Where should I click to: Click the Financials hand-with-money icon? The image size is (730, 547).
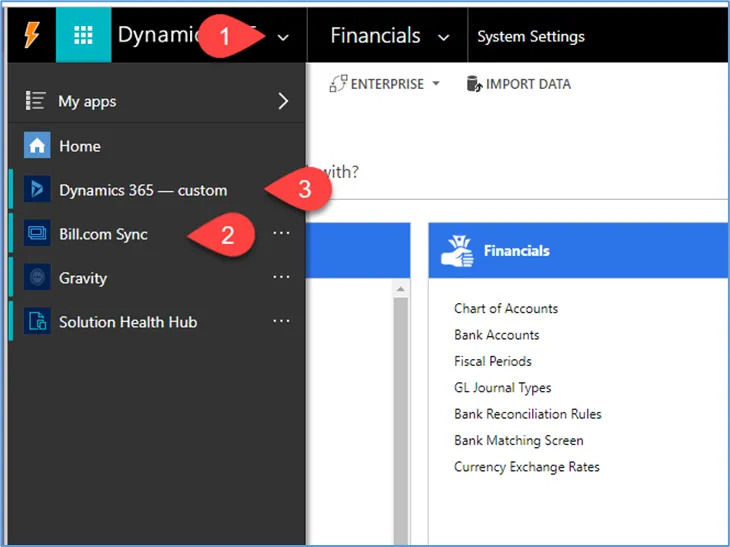[457, 251]
